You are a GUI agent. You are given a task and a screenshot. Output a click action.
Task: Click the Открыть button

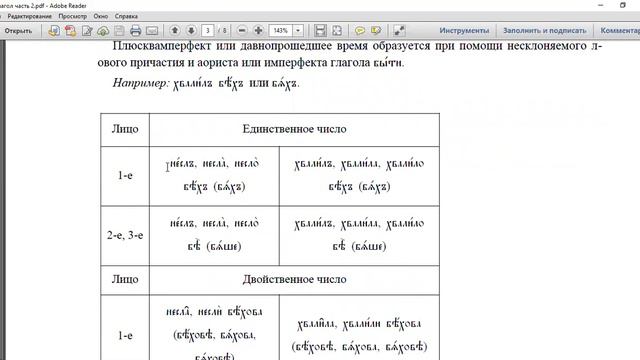[18, 31]
